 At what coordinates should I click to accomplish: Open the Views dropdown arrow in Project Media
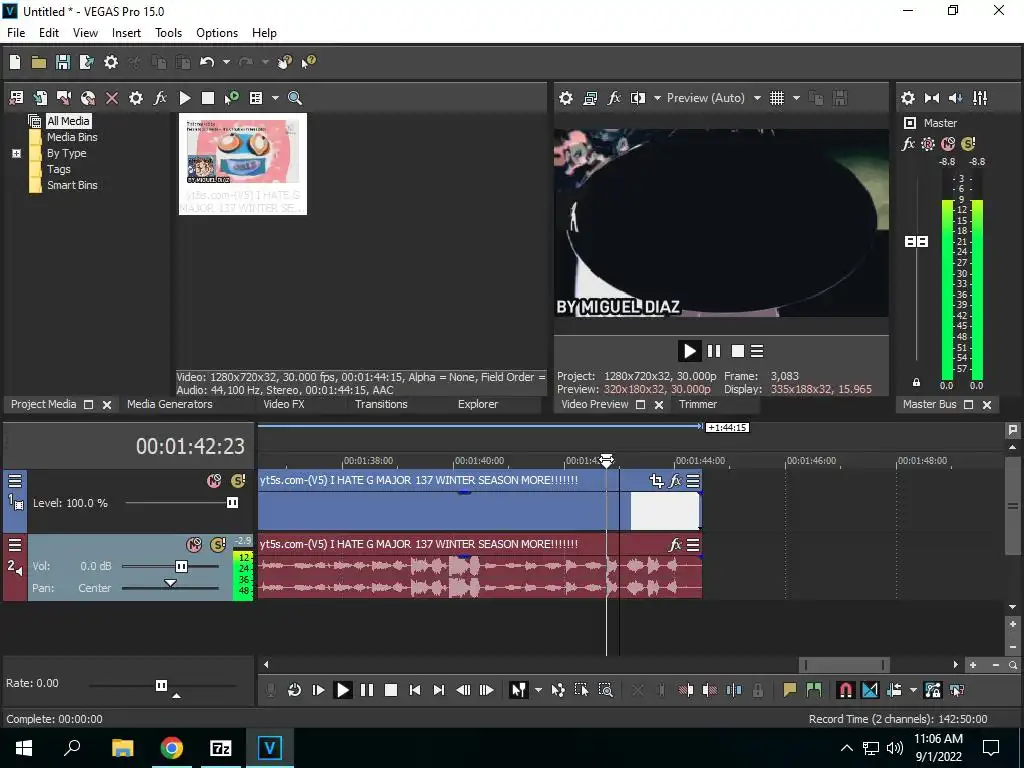click(275, 98)
